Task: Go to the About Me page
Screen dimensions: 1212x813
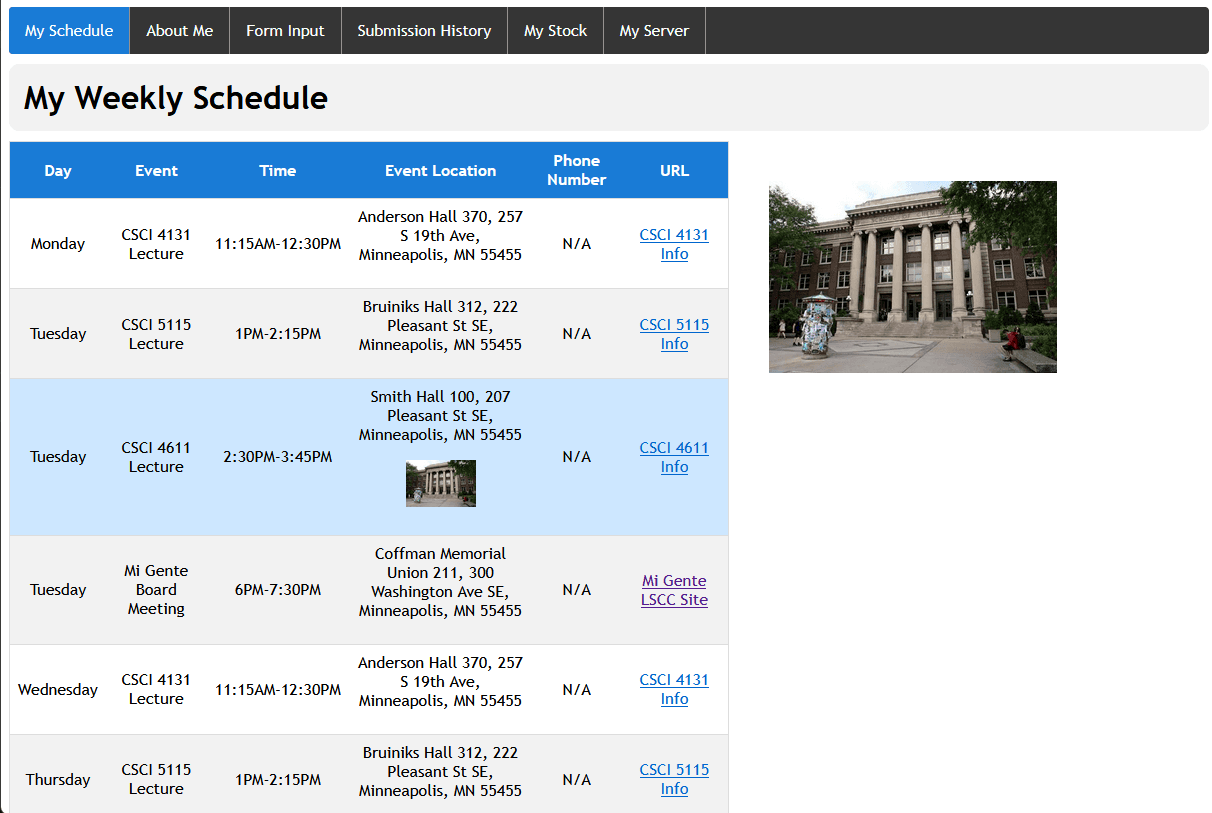Action: (x=179, y=30)
